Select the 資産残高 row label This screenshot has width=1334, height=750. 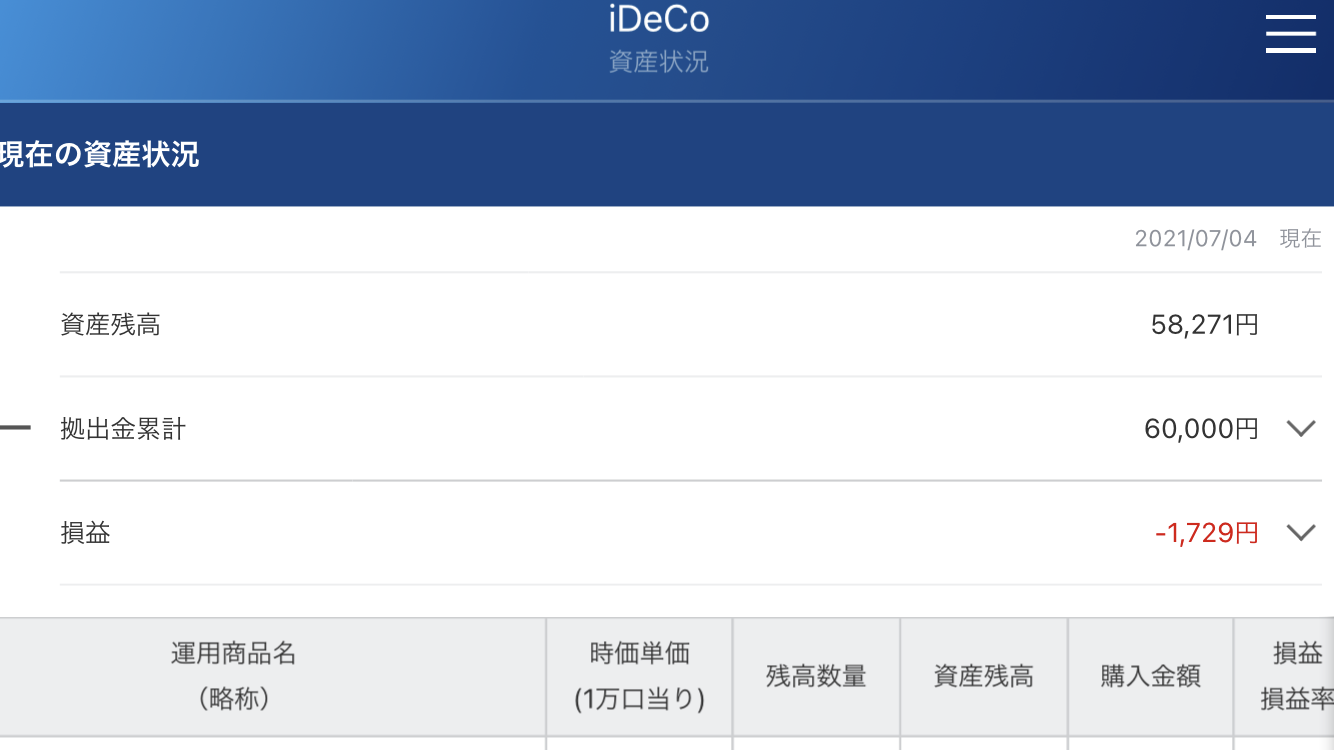pyautogui.click(x=110, y=325)
